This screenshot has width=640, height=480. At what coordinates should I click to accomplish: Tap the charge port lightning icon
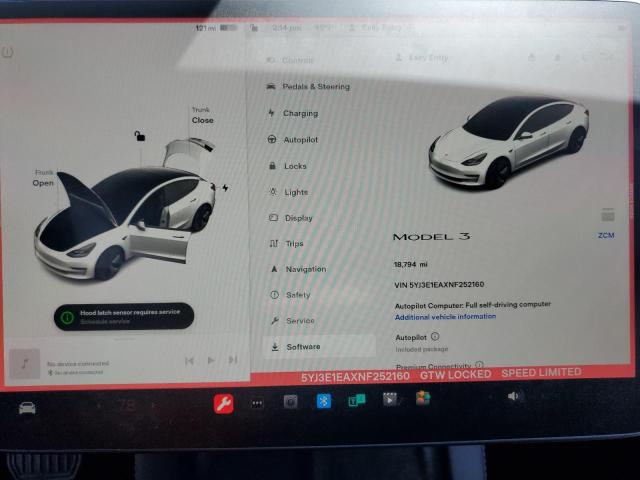225,188
